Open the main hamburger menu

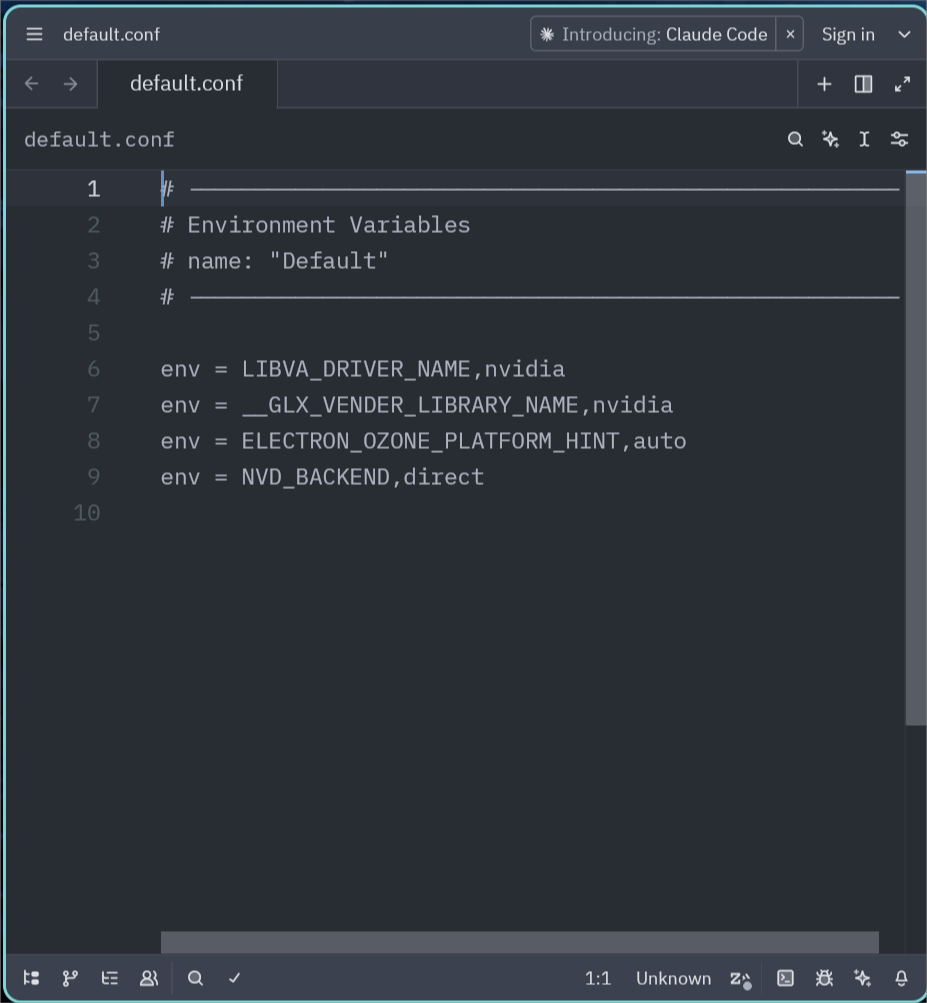[34, 34]
